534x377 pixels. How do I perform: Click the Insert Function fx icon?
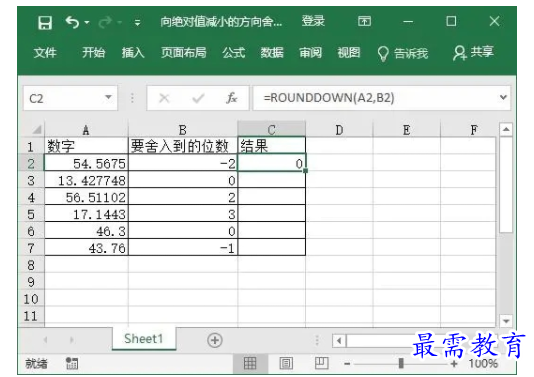pyautogui.click(x=232, y=98)
